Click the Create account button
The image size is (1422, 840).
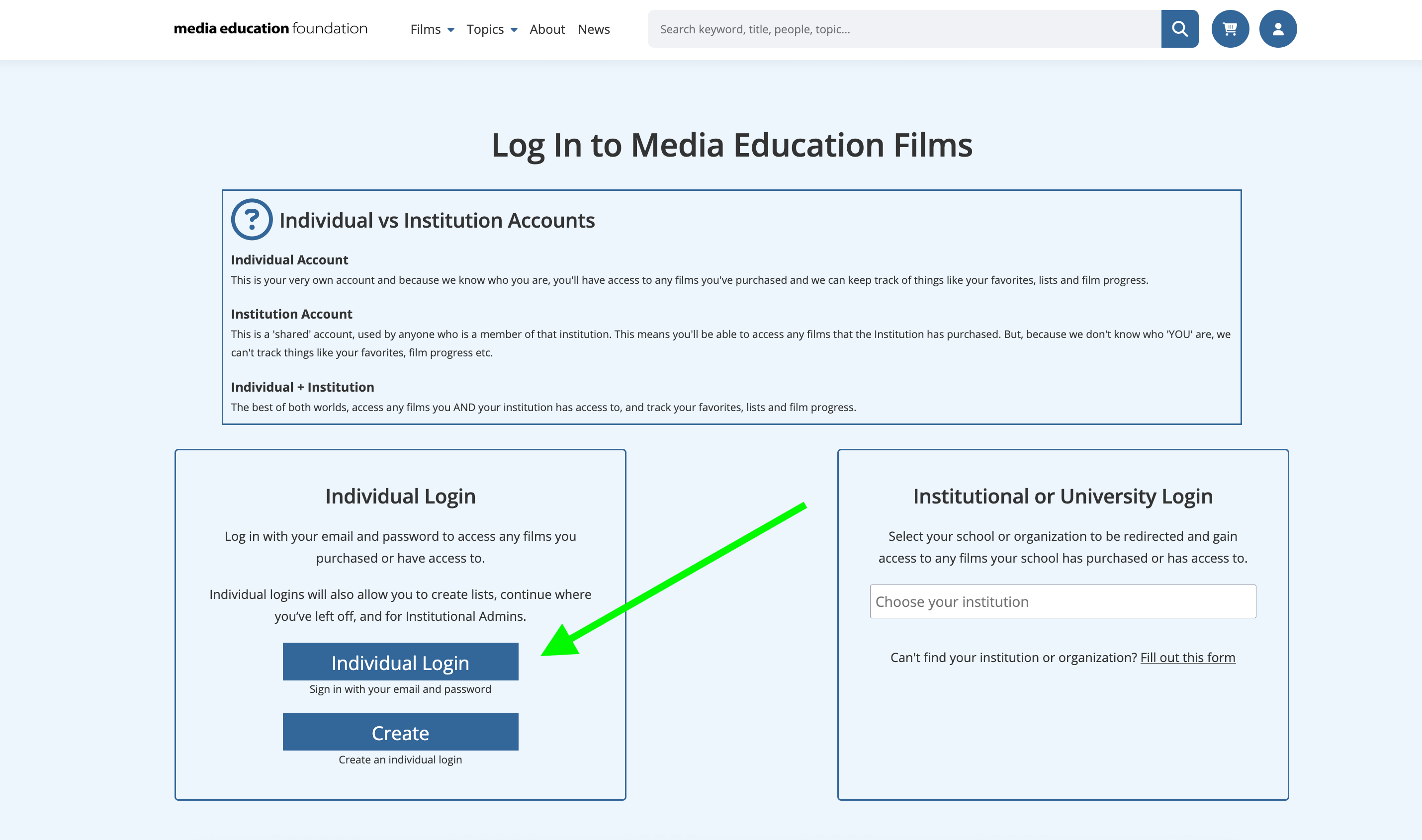tap(400, 732)
